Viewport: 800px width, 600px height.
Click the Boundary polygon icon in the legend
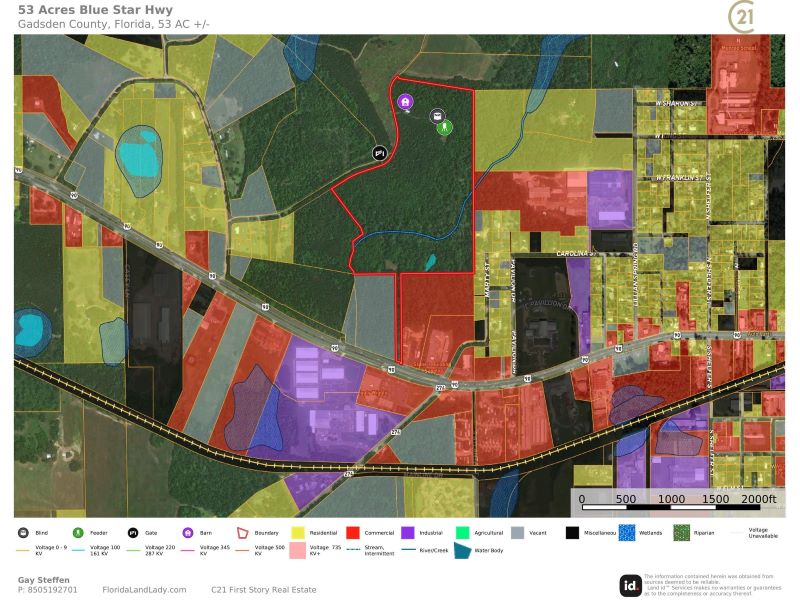point(243,533)
